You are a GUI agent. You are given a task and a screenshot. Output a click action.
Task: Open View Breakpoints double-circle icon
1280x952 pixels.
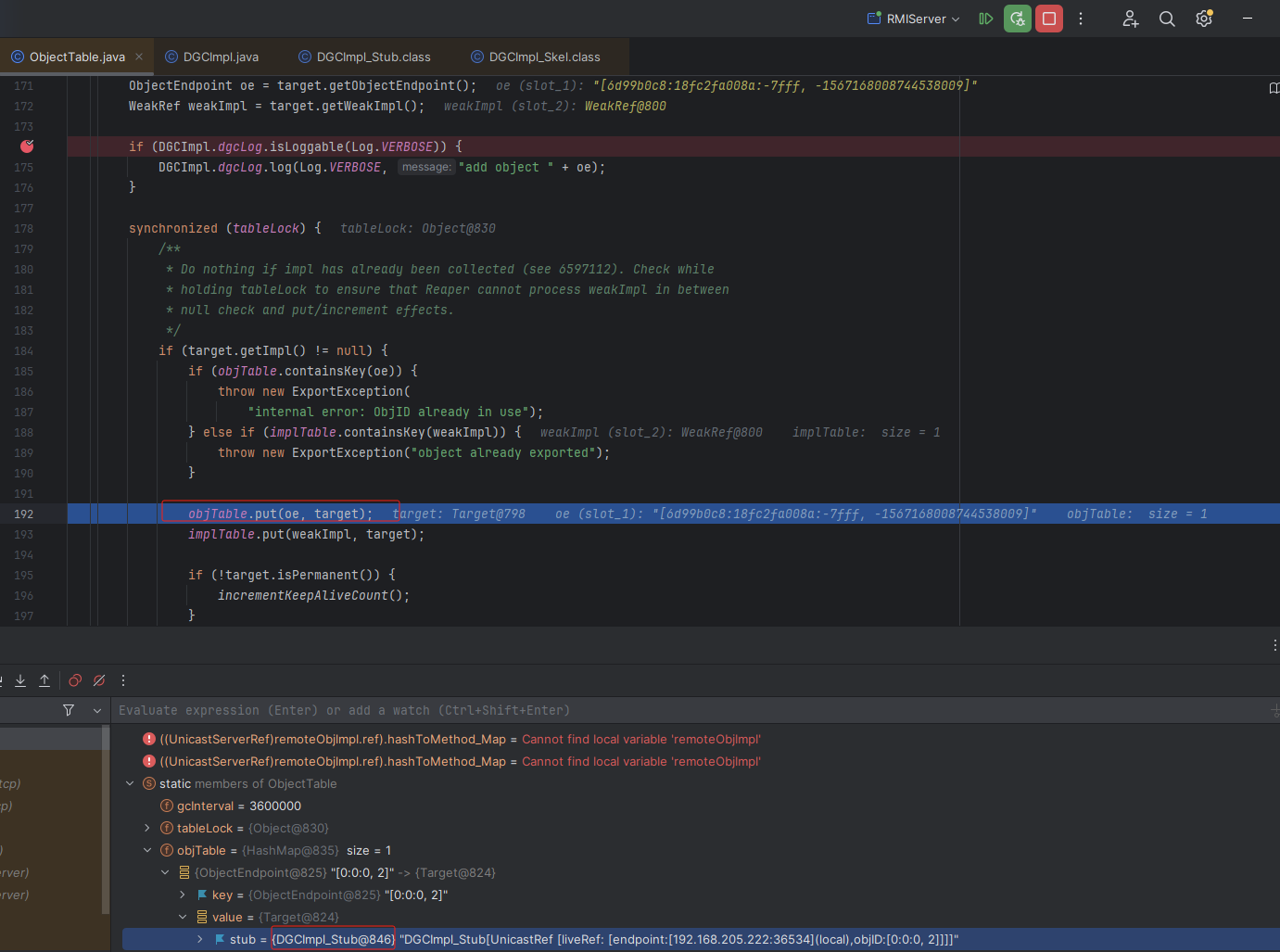click(75, 680)
